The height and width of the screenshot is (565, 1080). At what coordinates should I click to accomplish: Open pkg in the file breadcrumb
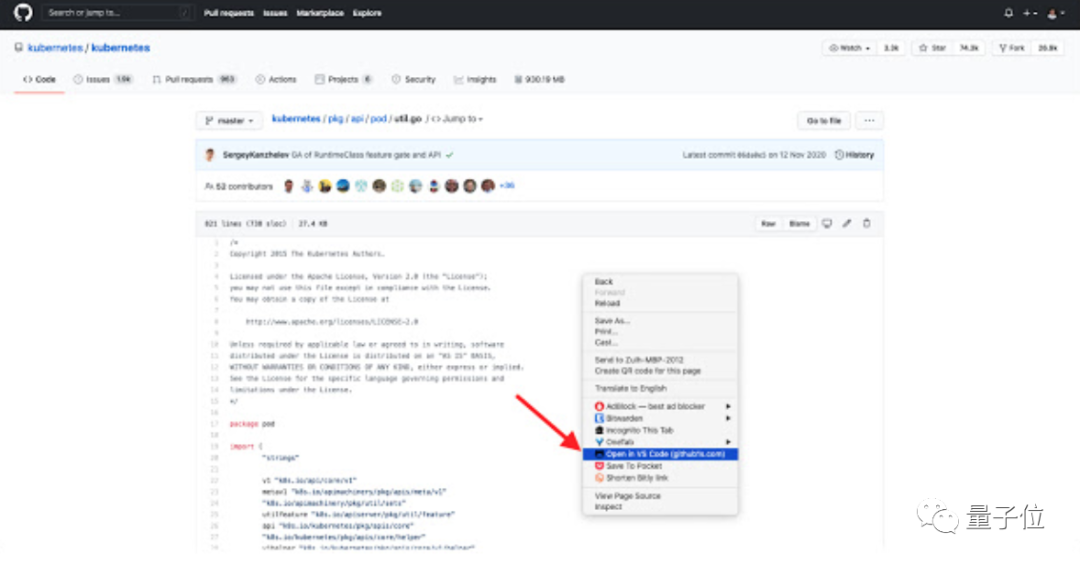335,119
